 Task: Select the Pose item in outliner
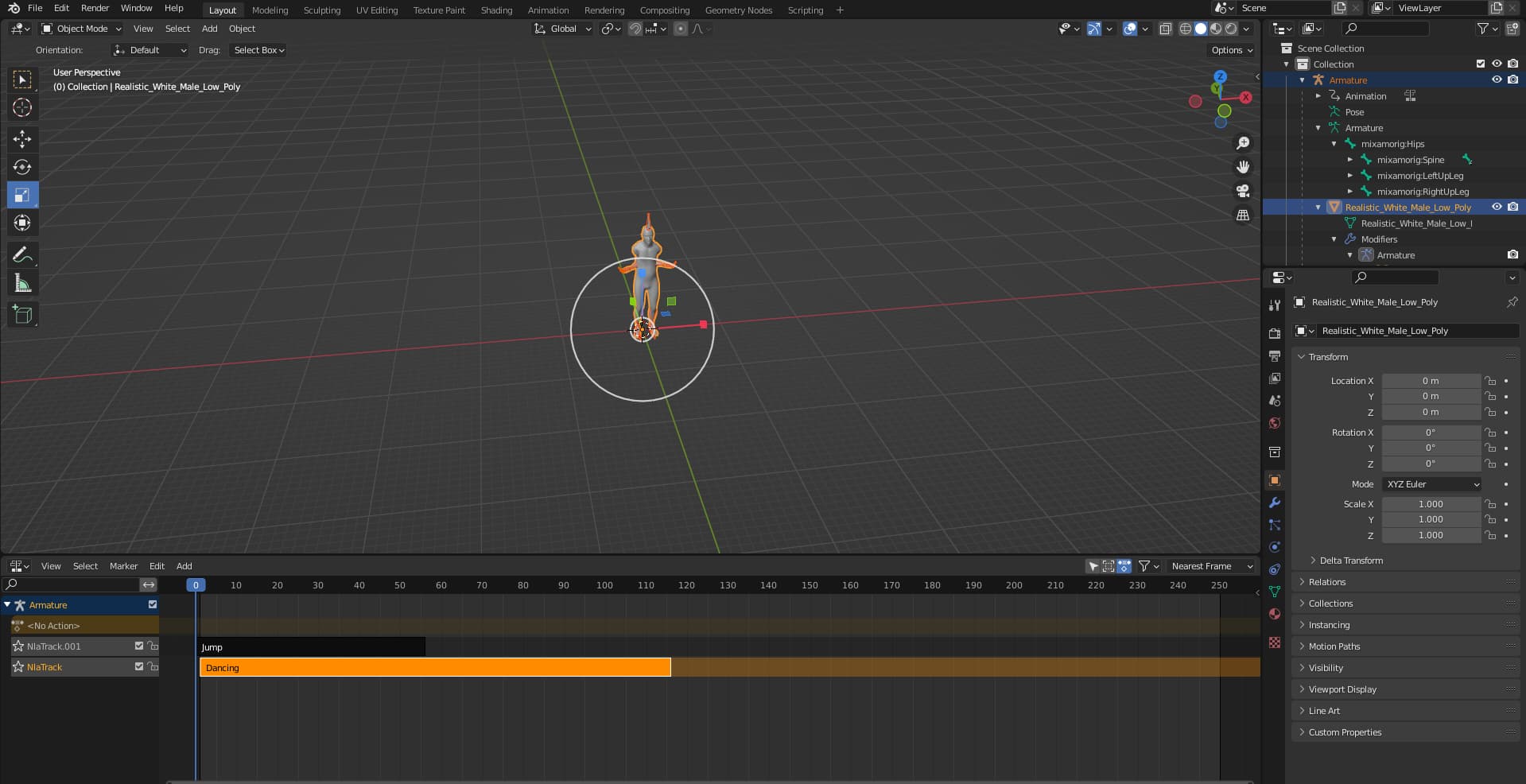[1354, 112]
